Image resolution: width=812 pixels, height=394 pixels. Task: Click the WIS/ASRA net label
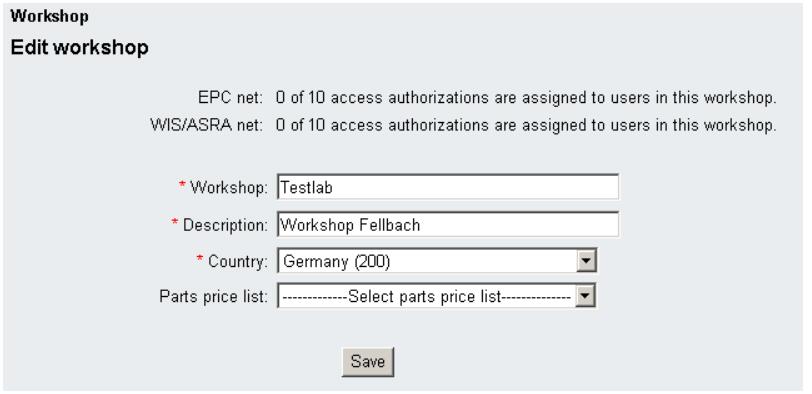coord(207,125)
